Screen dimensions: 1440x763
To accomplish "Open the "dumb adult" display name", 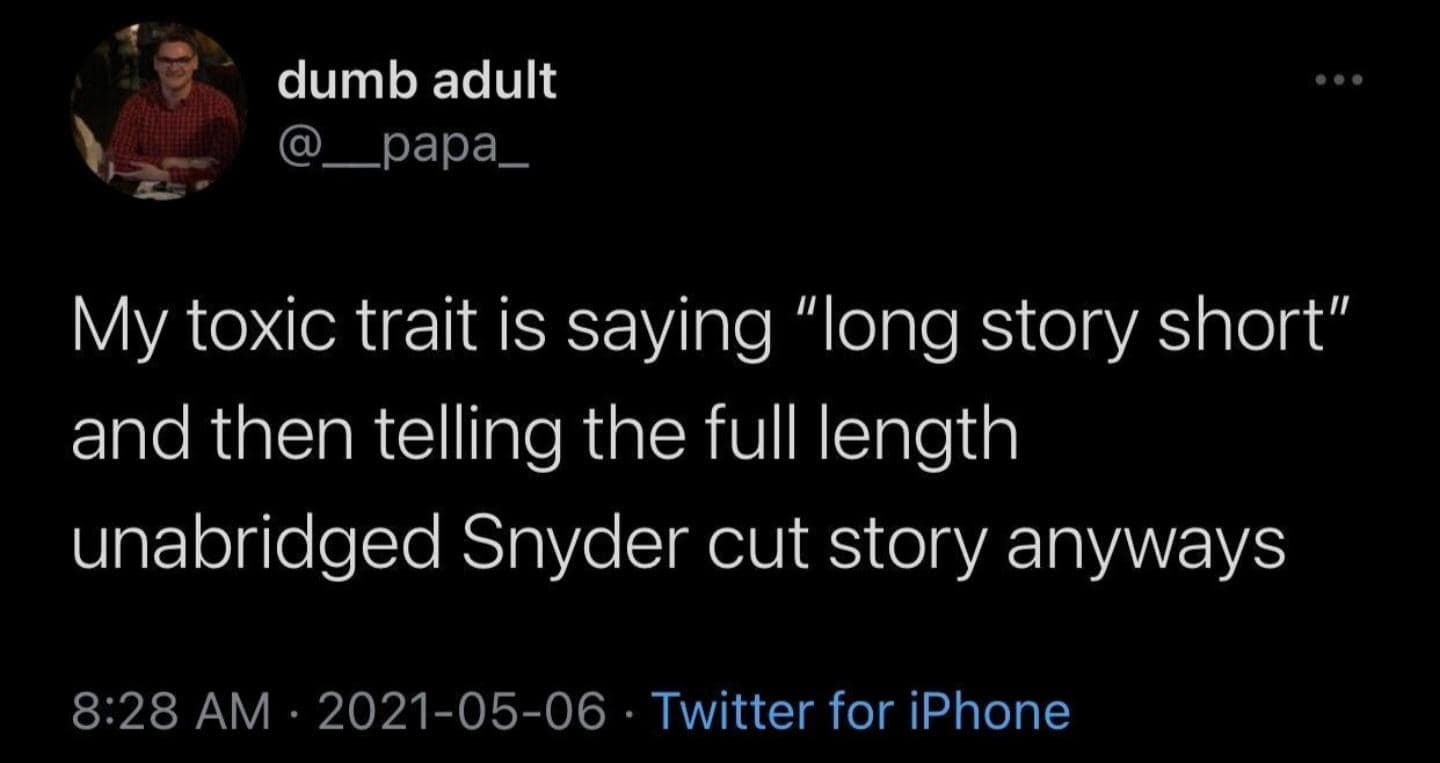I will pyautogui.click(x=416, y=81).
